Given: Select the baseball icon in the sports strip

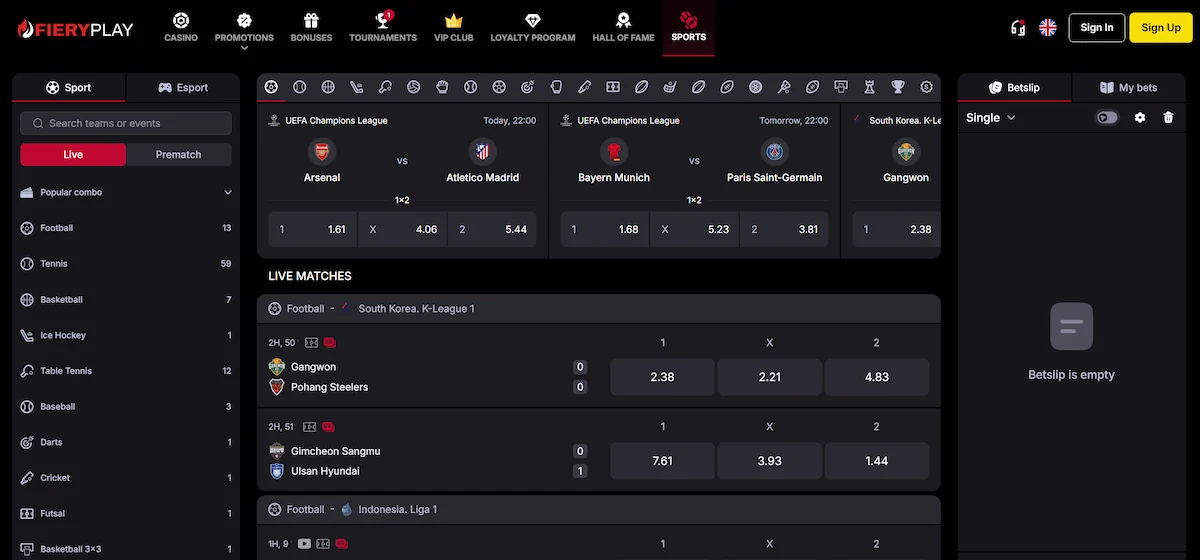Looking at the screenshot, I should pos(471,87).
